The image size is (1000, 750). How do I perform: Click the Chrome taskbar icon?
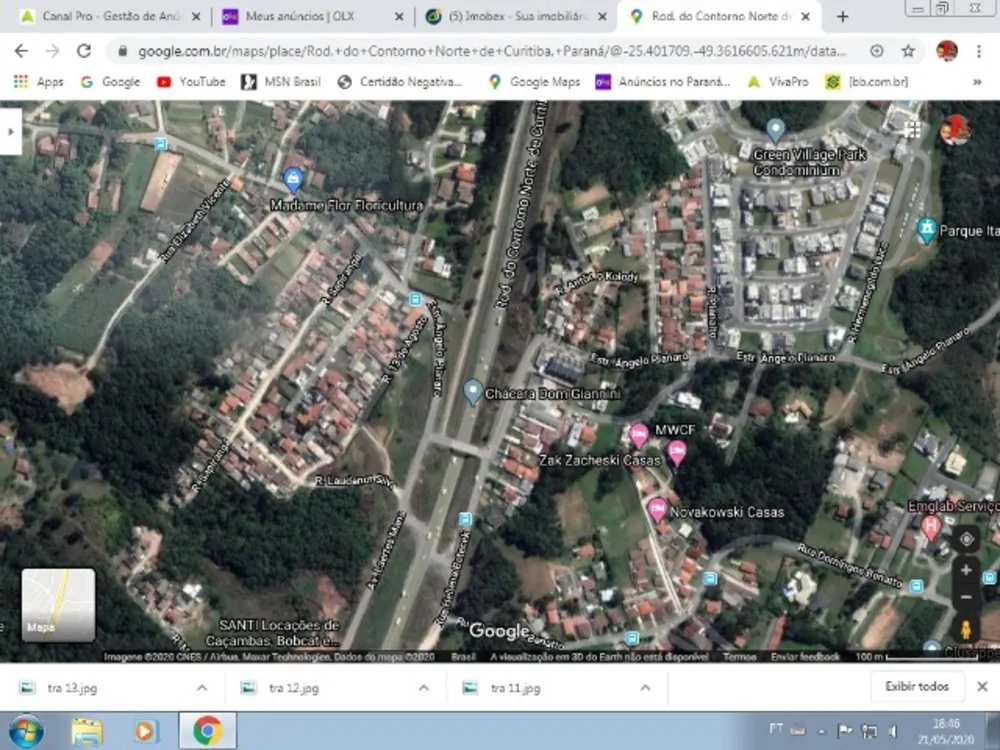tap(207, 731)
